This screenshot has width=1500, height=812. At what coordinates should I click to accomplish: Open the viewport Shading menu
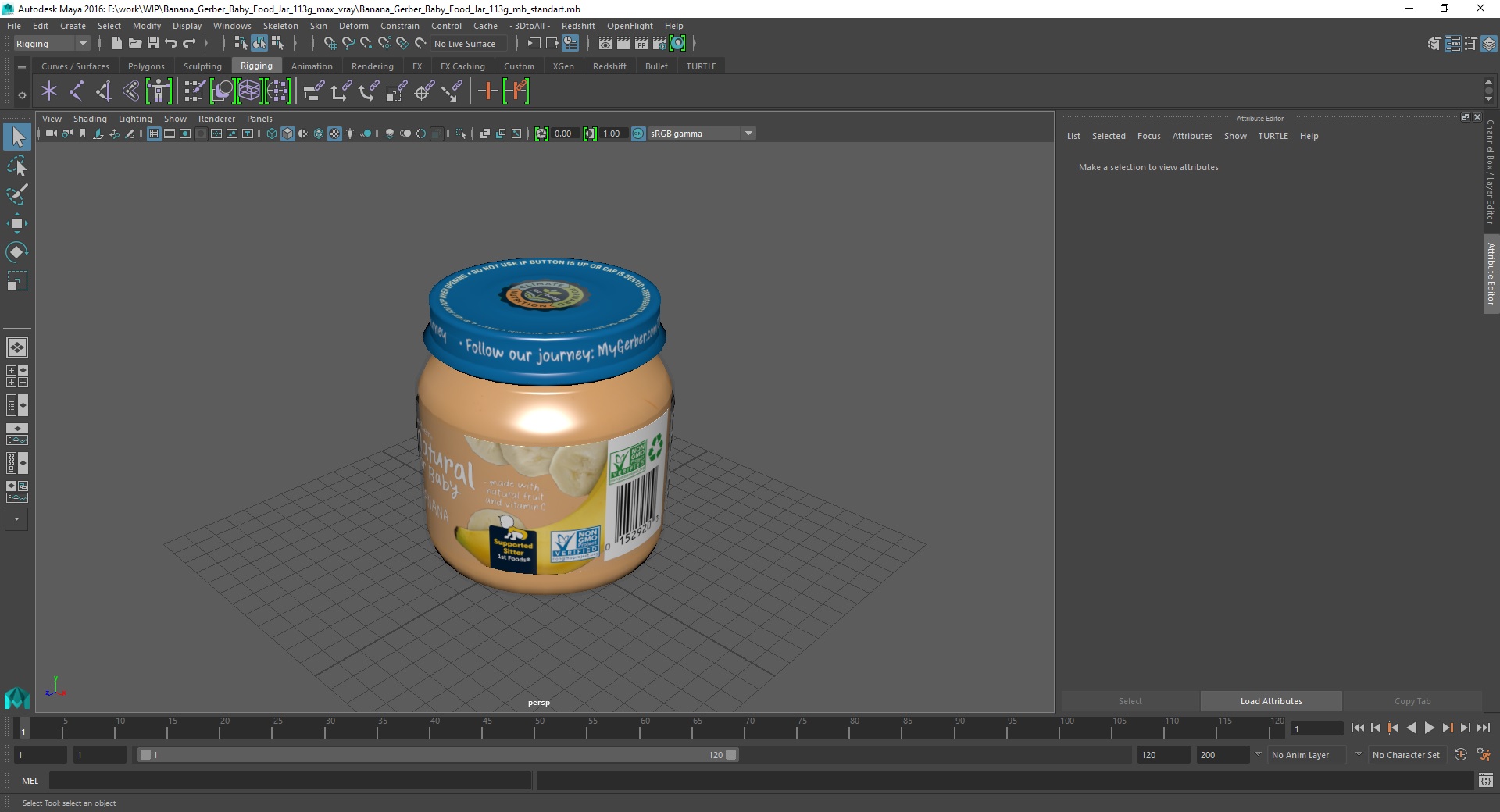pyautogui.click(x=90, y=119)
